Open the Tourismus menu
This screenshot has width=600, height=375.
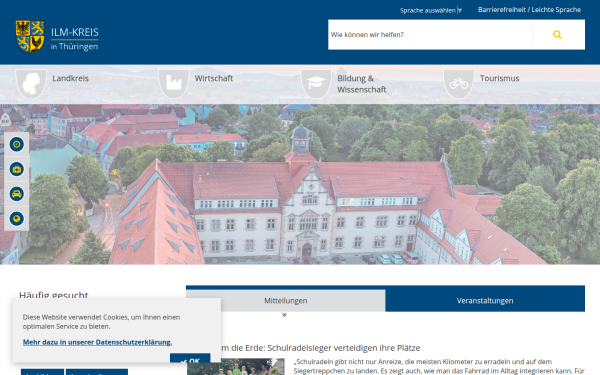499,78
